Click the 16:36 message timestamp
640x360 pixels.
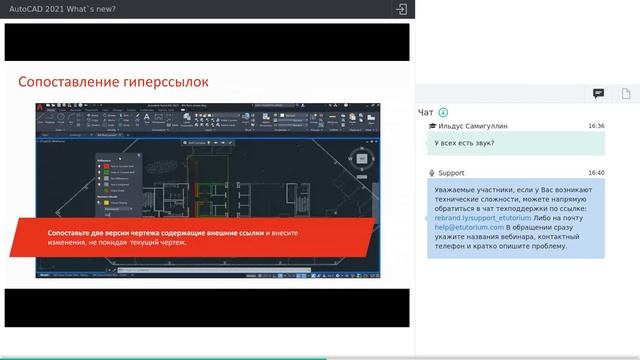tap(596, 126)
